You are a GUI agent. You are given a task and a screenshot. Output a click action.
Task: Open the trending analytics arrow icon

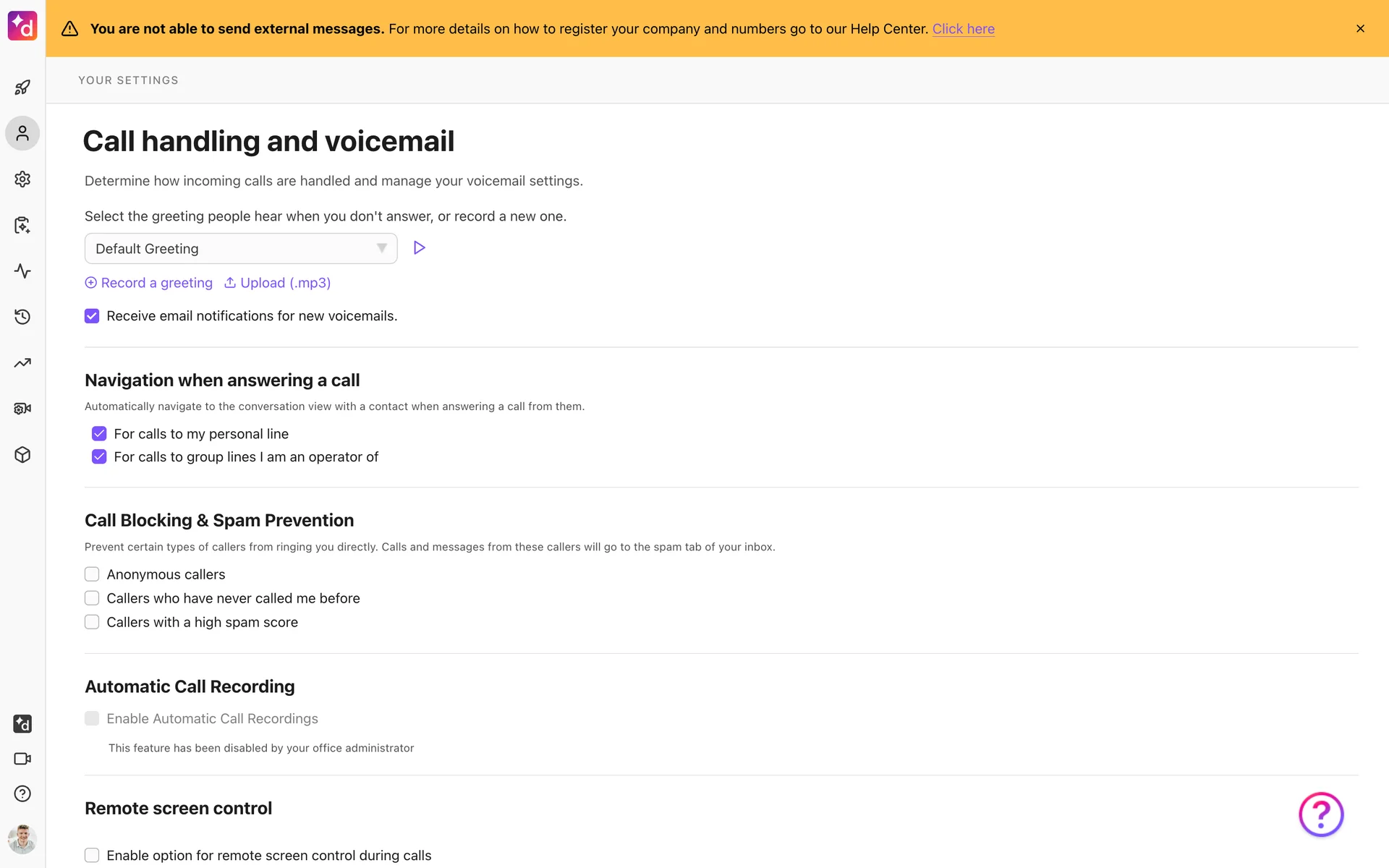click(x=22, y=363)
